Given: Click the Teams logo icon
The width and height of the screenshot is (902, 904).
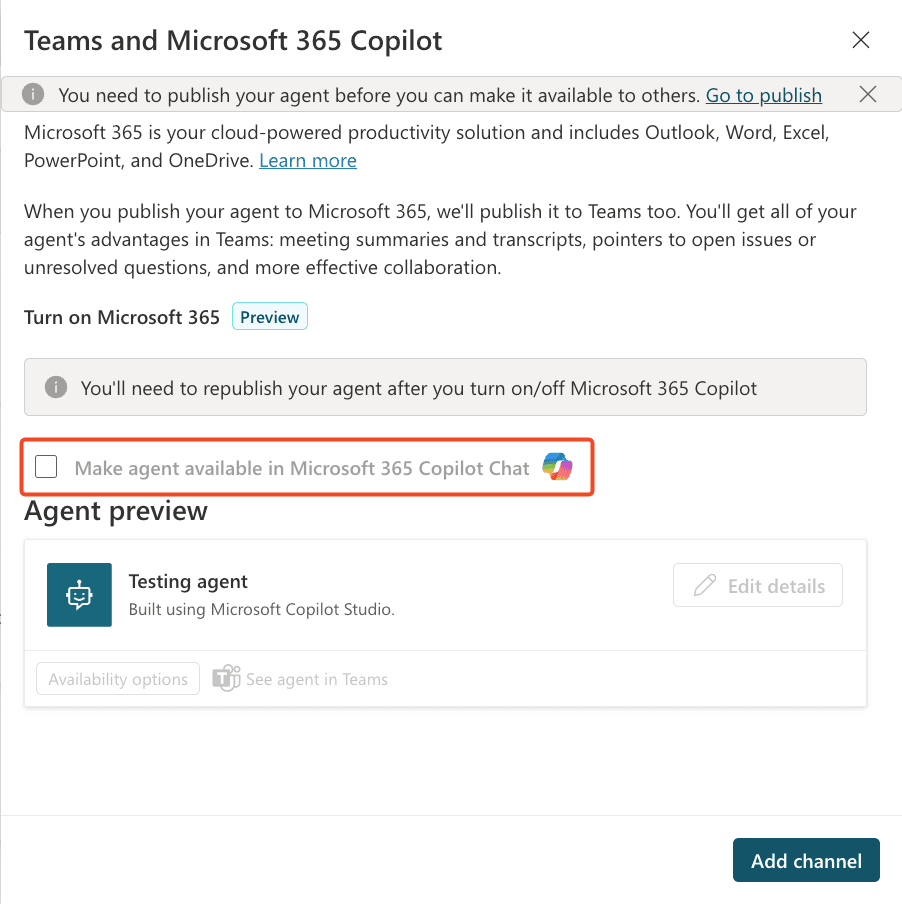Looking at the screenshot, I should tap(226, 679).
